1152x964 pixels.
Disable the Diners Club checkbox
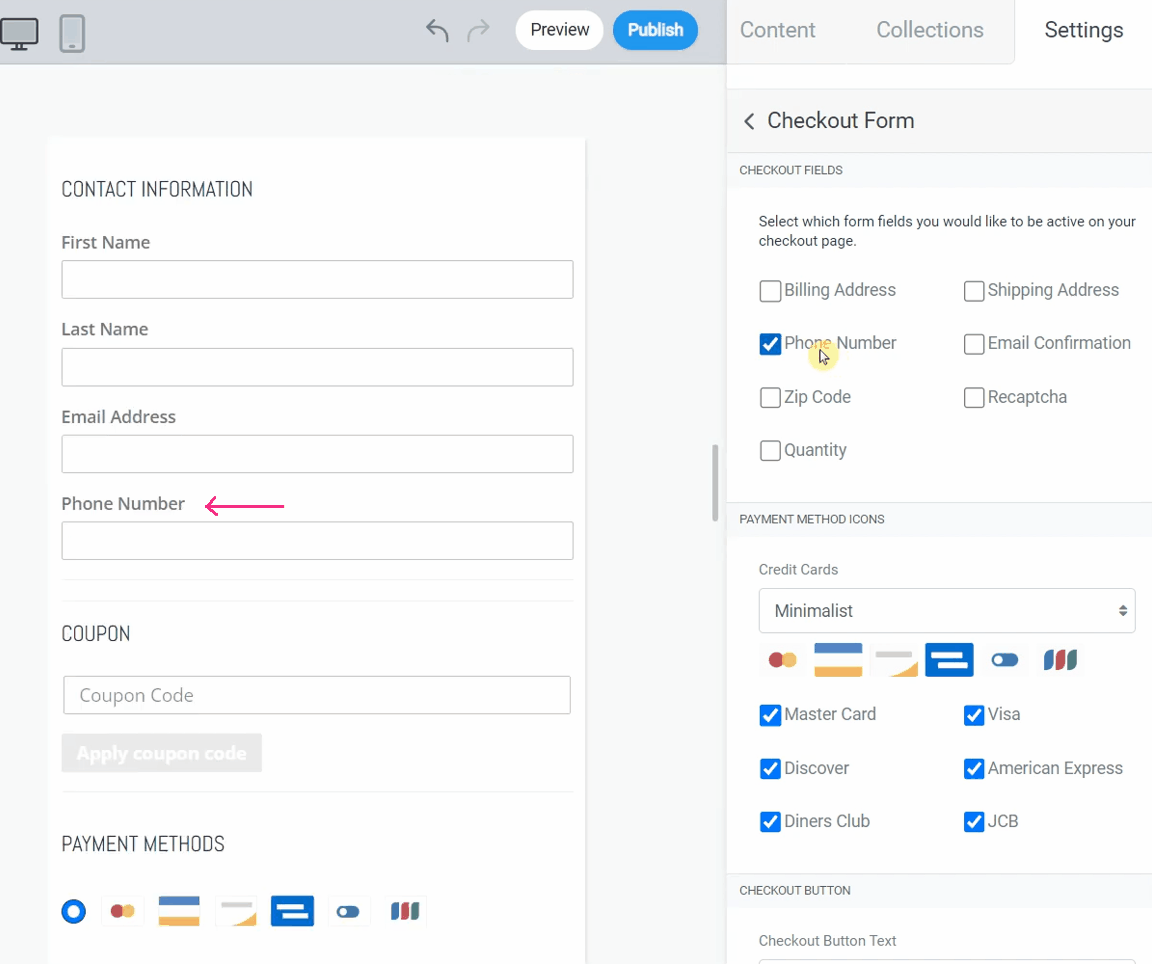tap(770, 821)
